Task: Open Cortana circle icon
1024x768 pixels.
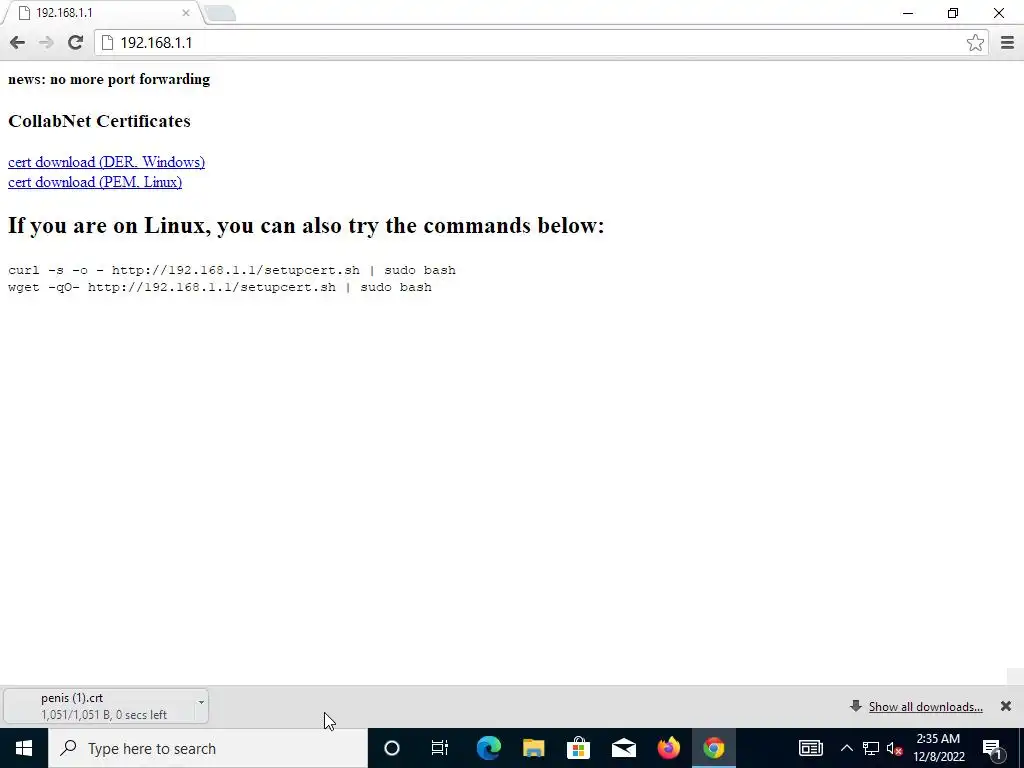Action: click(392, 748)
